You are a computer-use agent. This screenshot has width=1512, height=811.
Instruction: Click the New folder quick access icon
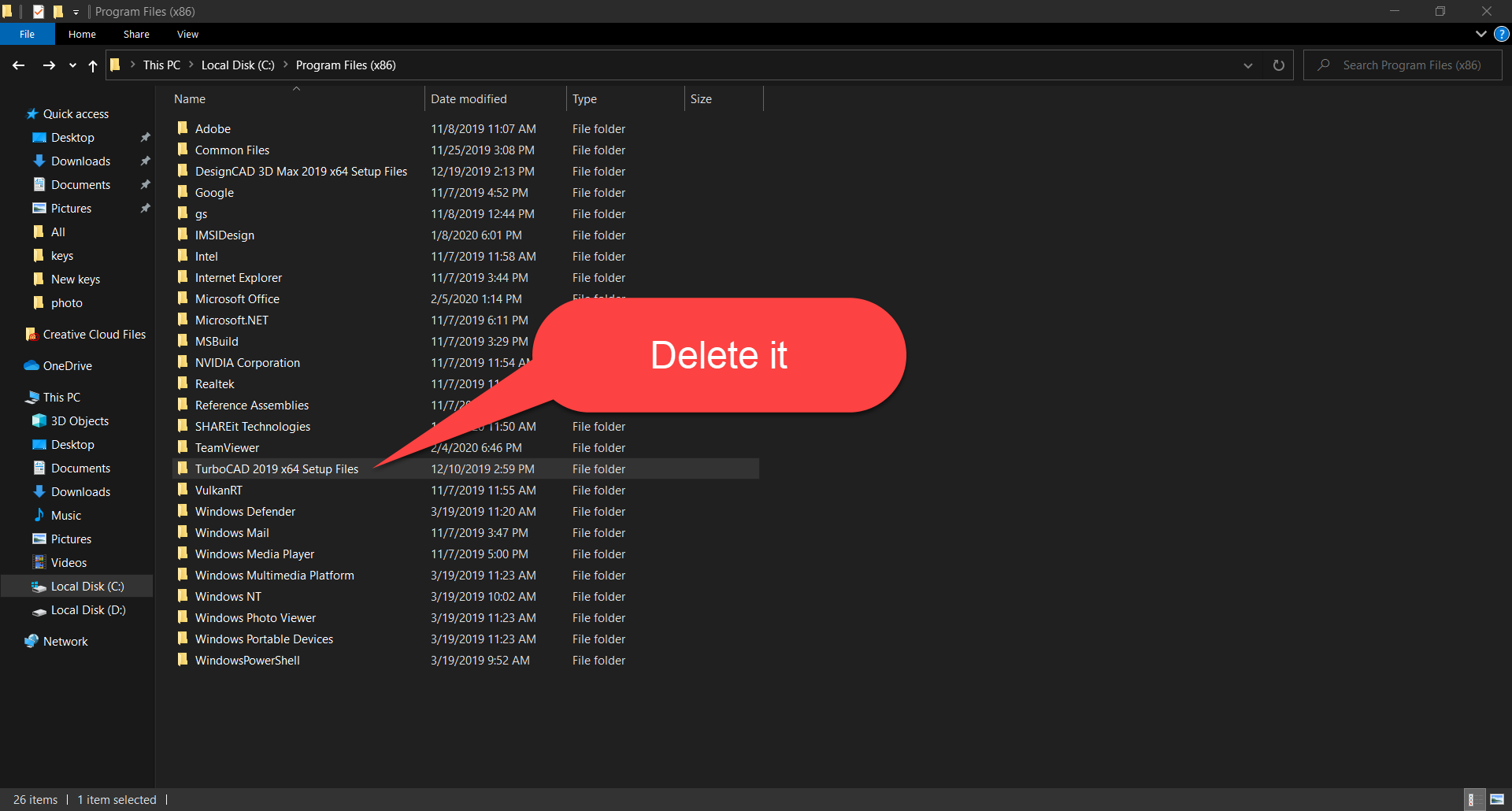point(58,12)
